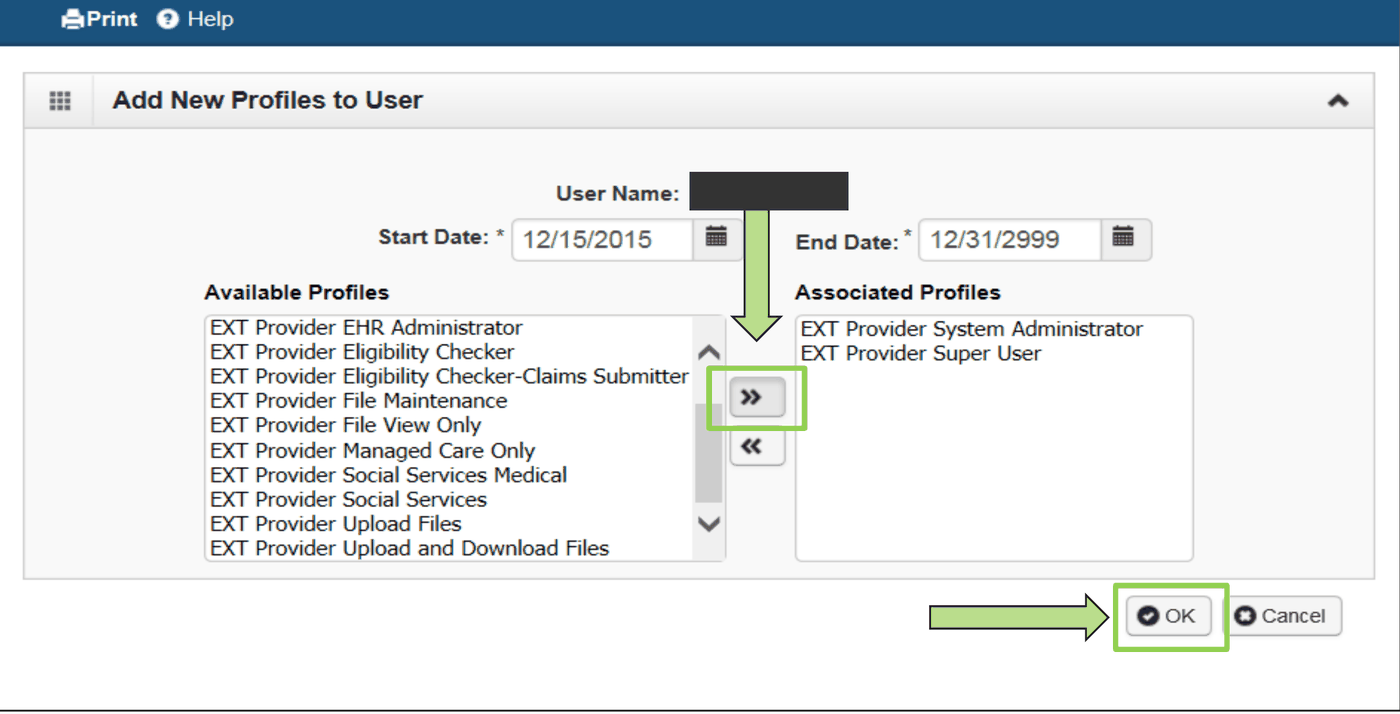This screenshot has height=714, width=1400.
Task: Select EXT Provider Social Services profile
Action: [x=348, y=499]
